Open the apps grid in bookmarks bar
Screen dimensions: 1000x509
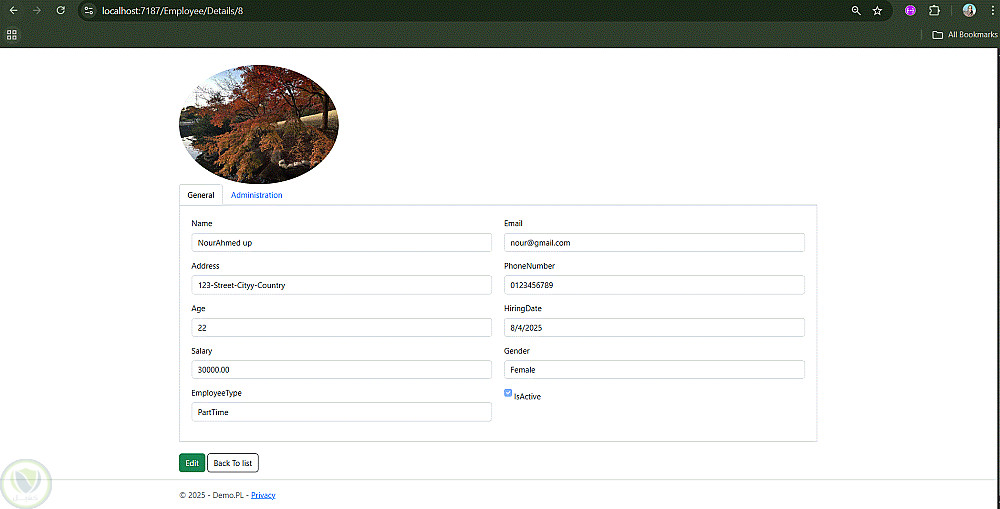coord(11,34)
